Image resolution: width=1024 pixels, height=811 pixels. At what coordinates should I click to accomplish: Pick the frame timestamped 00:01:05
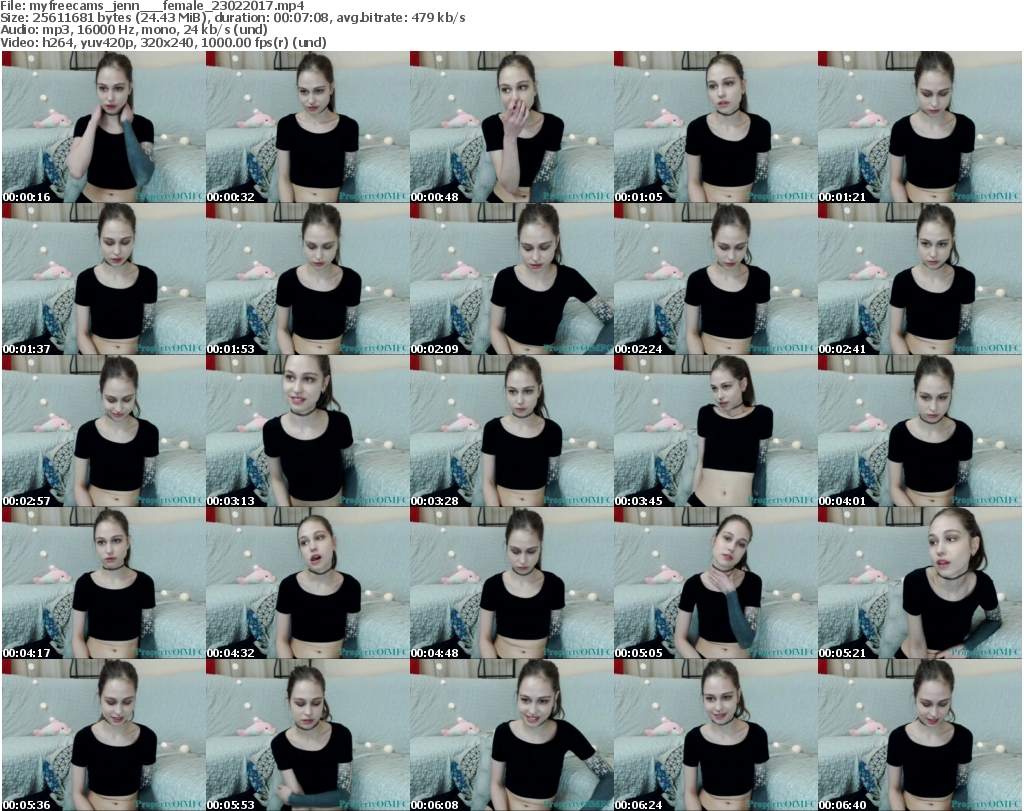click(715, 127)
